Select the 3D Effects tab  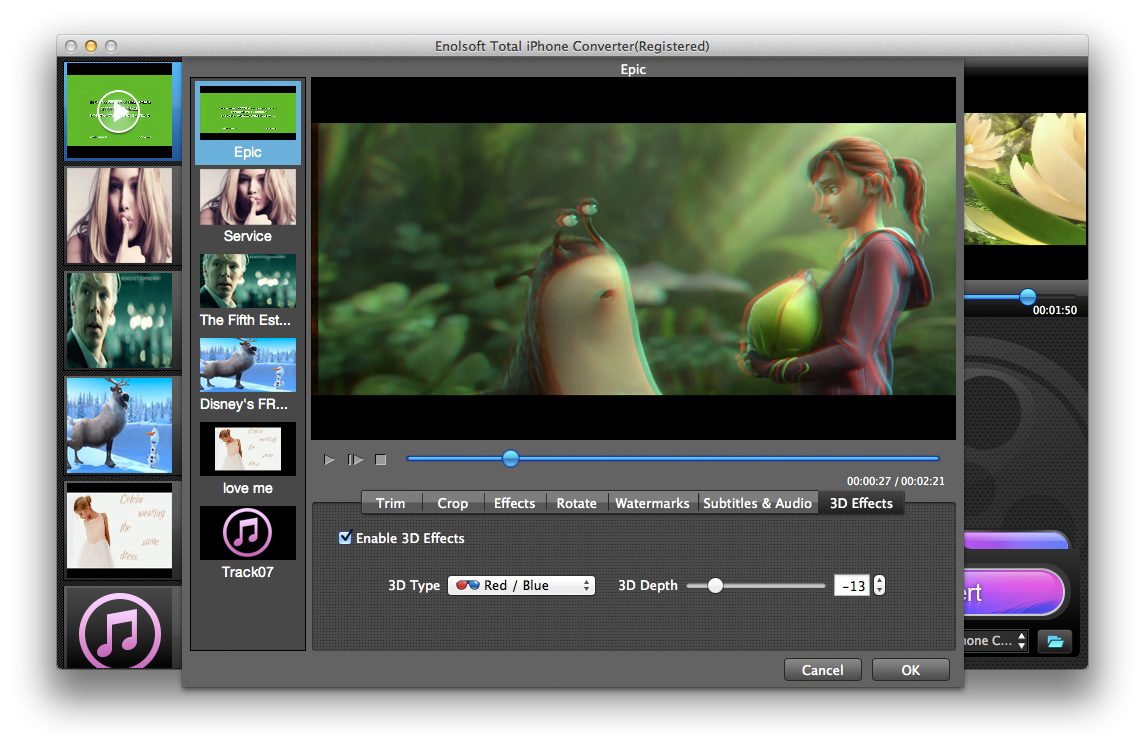pos(861,503)
